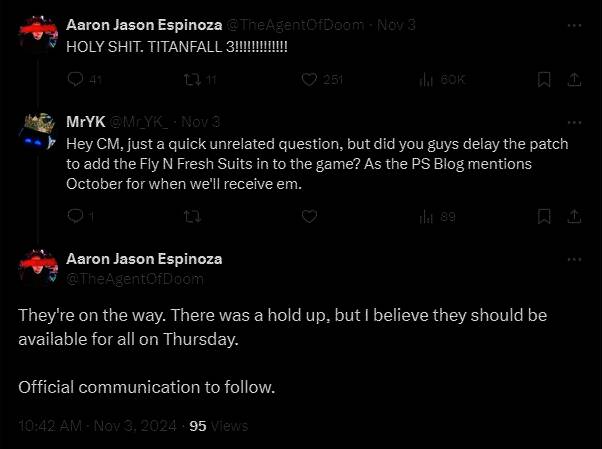
Task: View analytics of MrYK's 89 views tweet
Action: [425, 215]
